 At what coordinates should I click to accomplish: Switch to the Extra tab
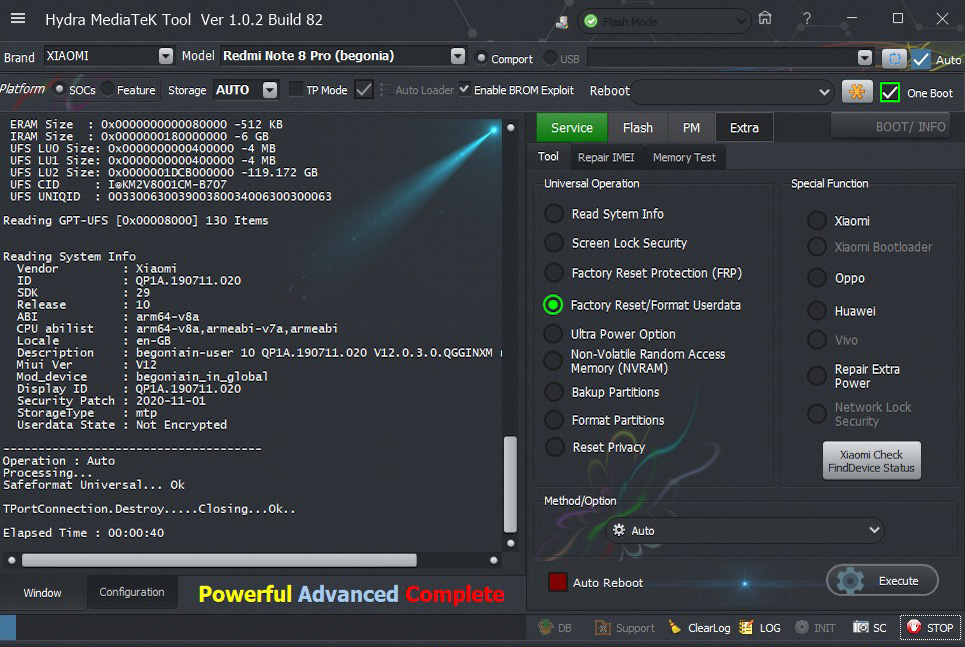(x=744, y=127)
